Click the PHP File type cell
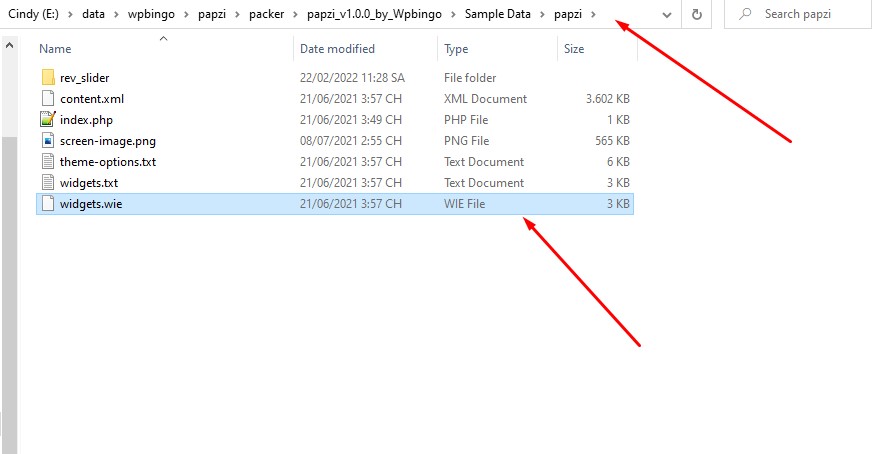Viewport: 873px width, 454px height. [466, 120]
